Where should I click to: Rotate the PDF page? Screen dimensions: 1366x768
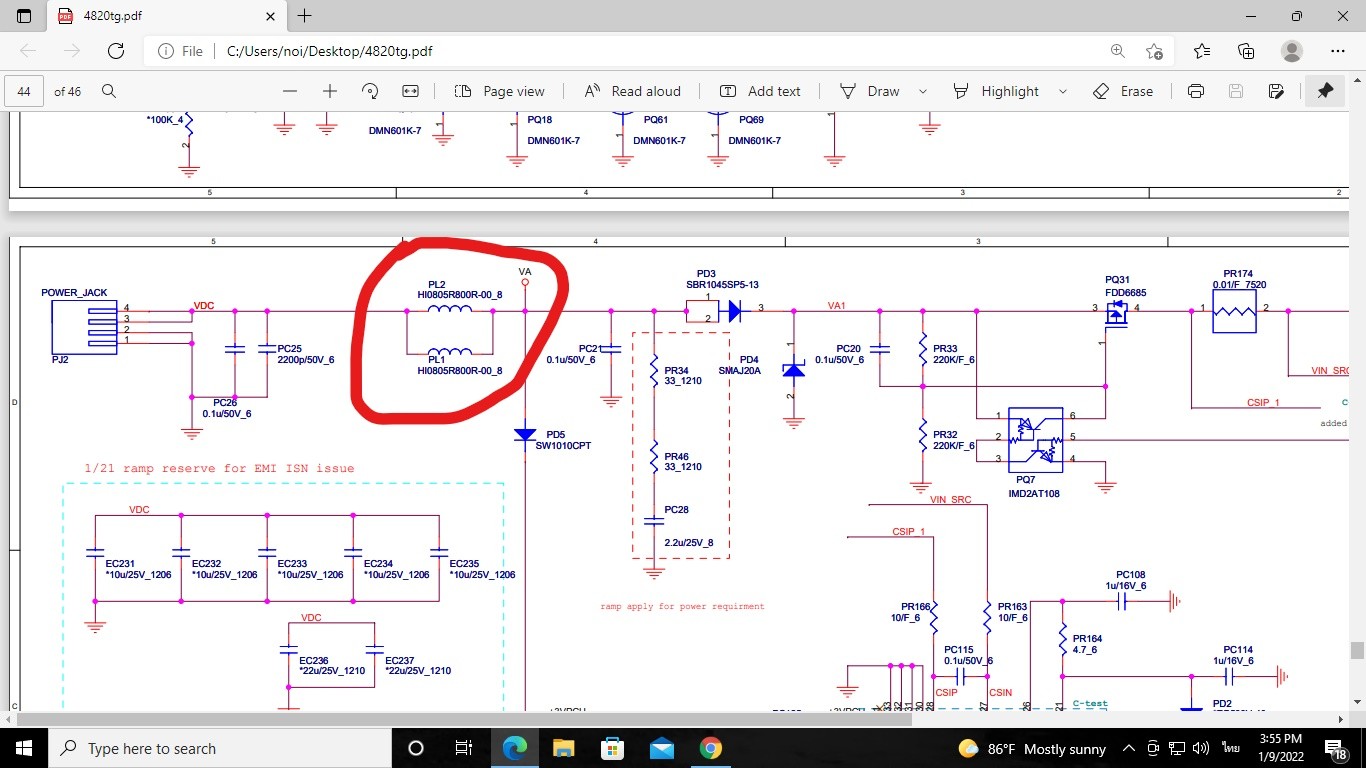[x=370, y=91]
